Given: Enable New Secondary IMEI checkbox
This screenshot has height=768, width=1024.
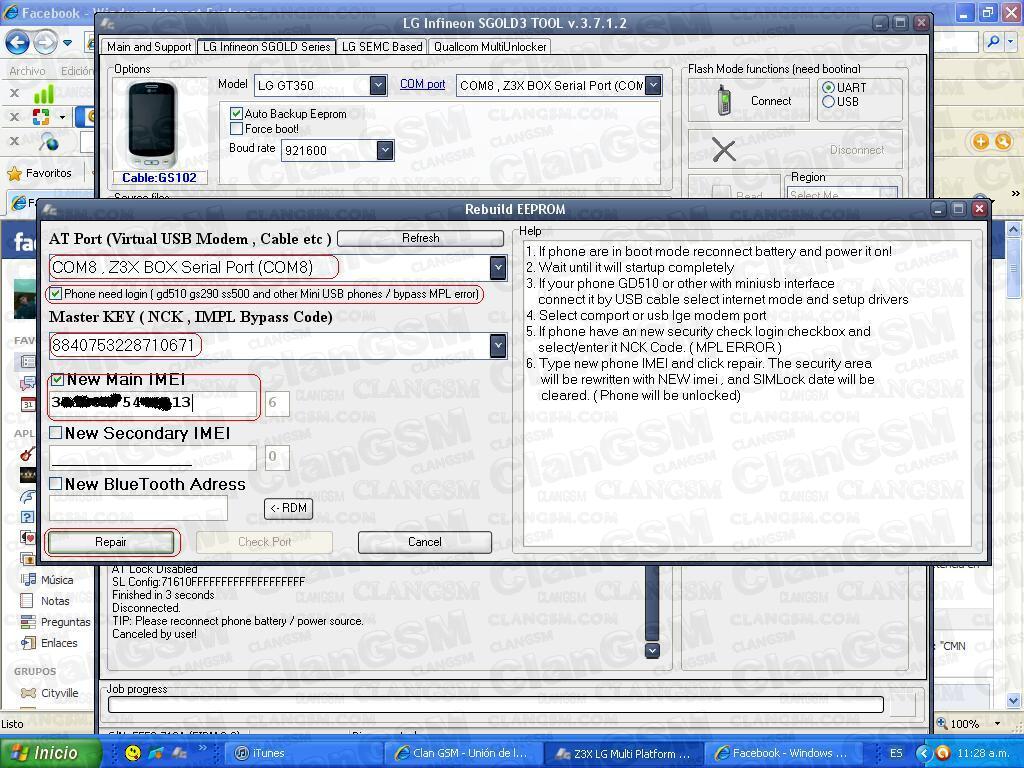Looking at the screenshot, I should click(56, 433).
